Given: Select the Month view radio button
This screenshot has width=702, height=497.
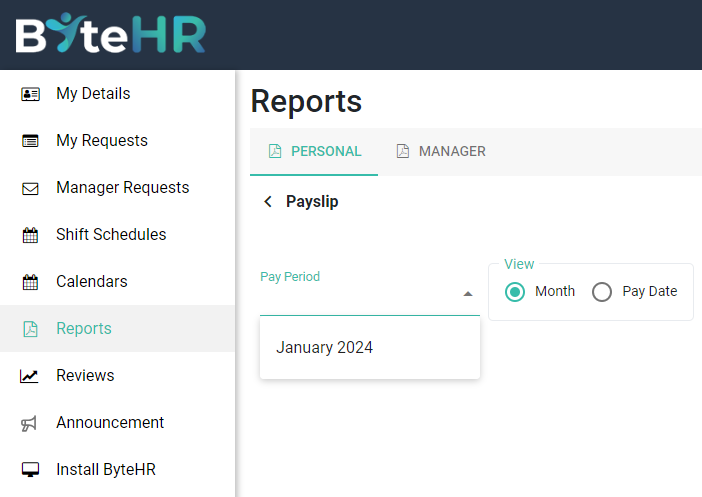Looking at the screenshot, I should [x=515, y=292].
